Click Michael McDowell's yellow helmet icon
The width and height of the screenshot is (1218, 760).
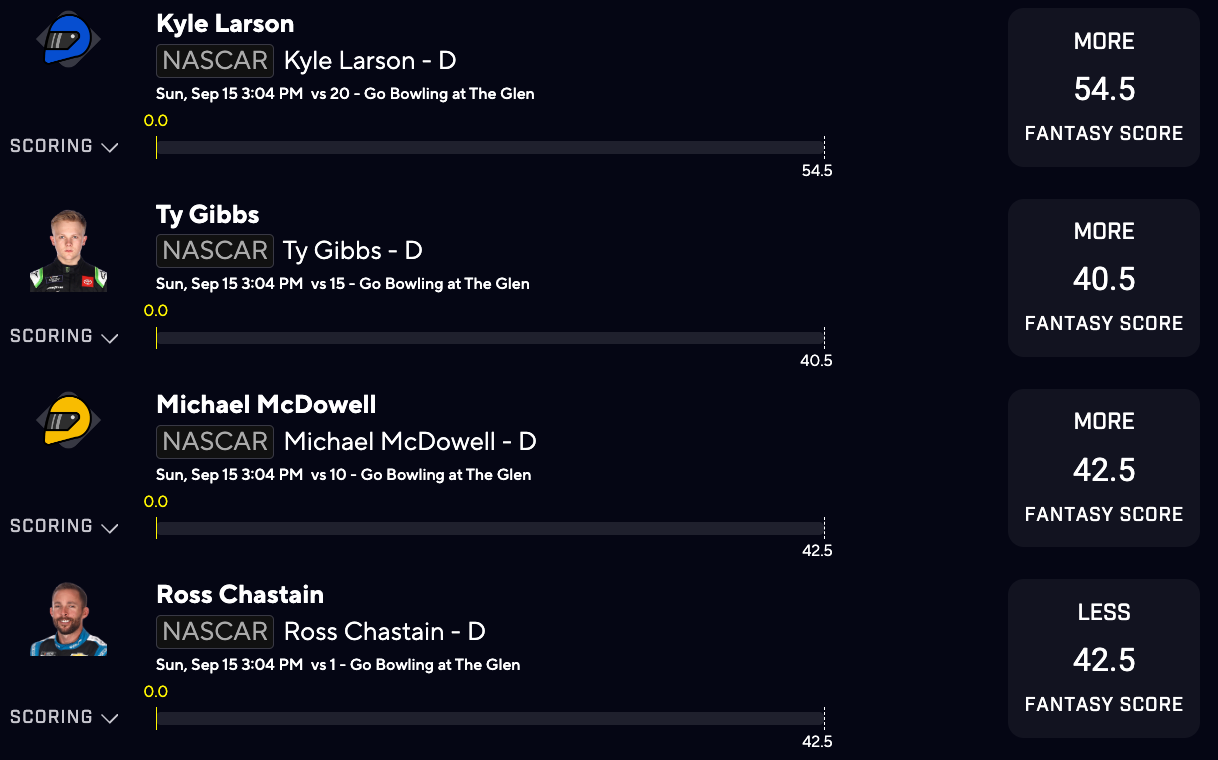click(x=68, y=420)
